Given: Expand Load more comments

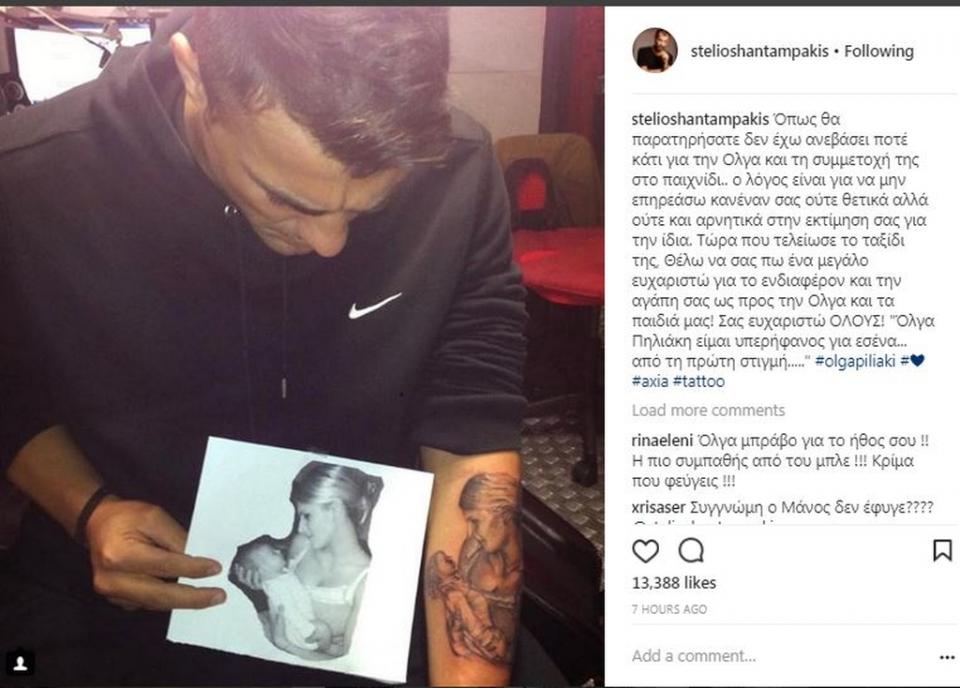Looking at the screenshot, I should click(x=708, y=410).
